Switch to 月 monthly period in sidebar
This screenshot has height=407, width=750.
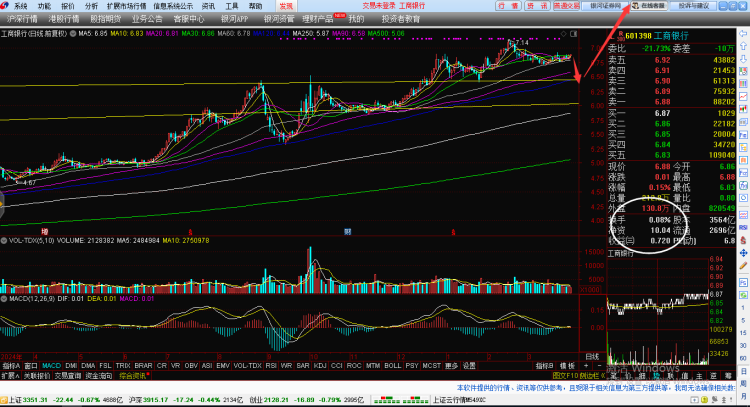[743, 396]
